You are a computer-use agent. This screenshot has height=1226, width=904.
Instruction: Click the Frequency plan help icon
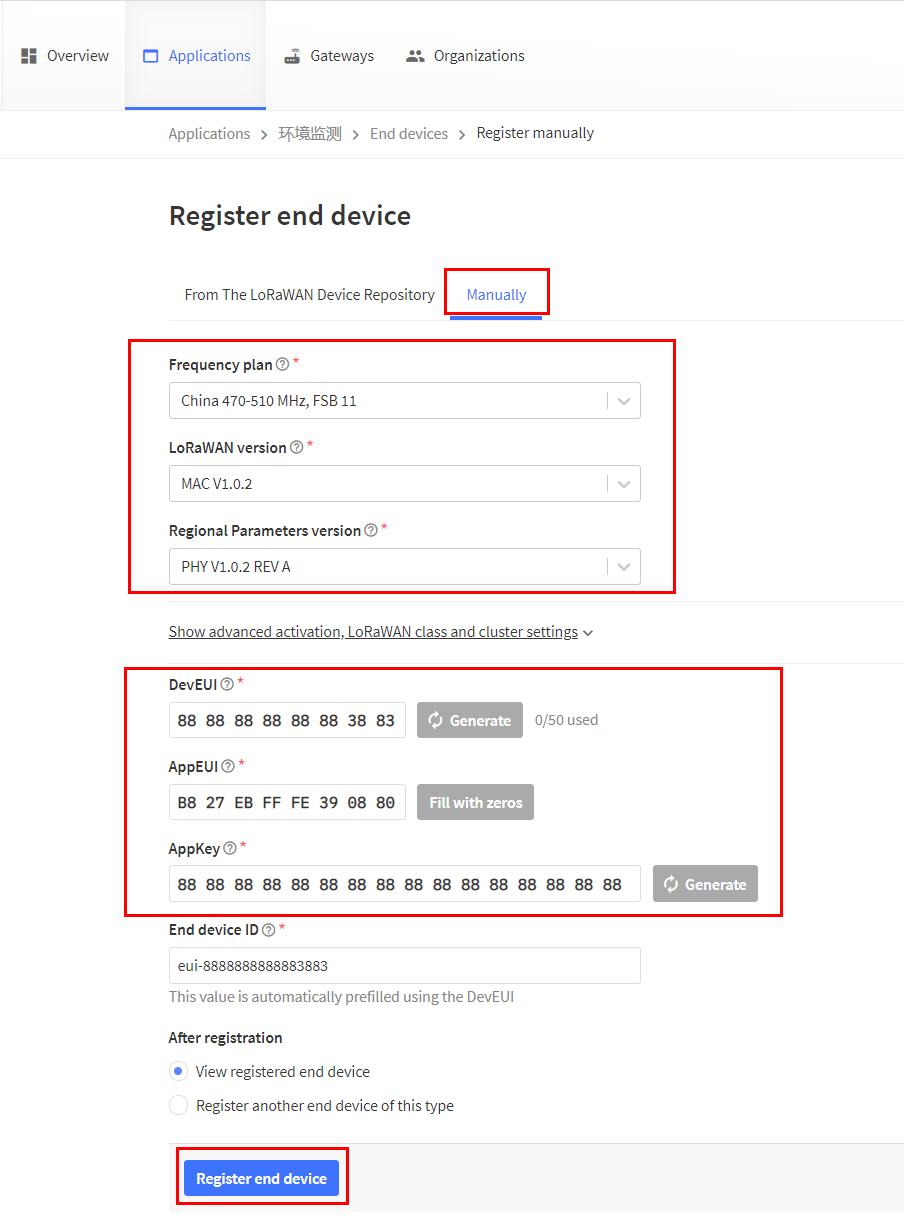(282, 364)
